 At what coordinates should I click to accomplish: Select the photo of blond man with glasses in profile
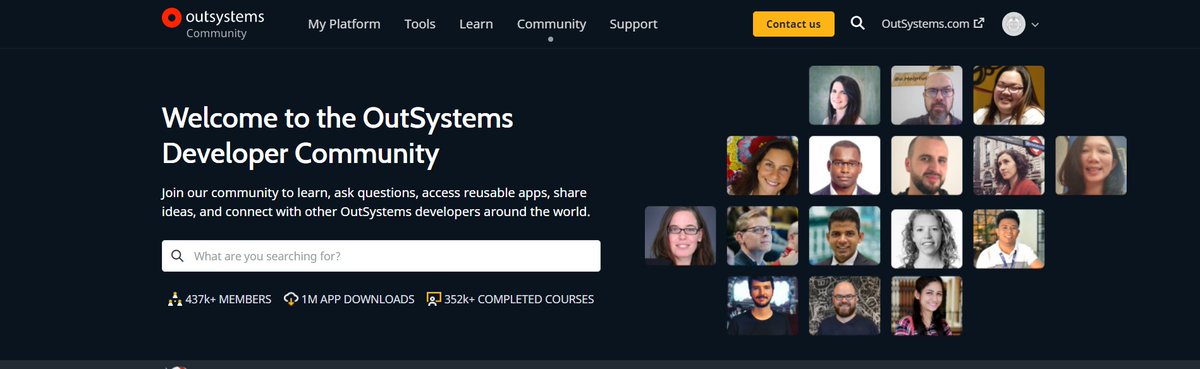tap(762, 236)
